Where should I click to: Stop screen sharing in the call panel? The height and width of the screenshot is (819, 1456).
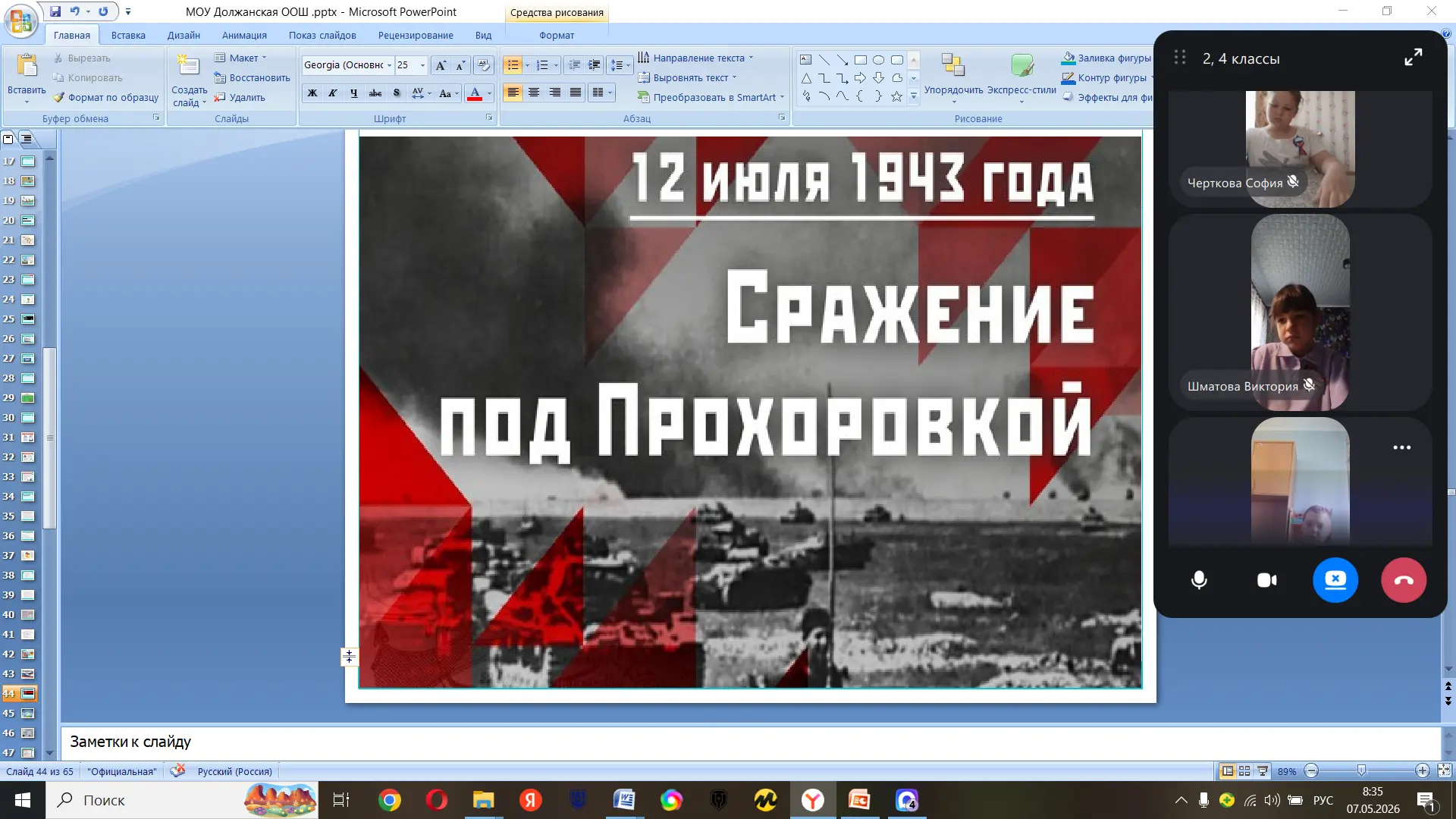click(x=1335, y=580)
